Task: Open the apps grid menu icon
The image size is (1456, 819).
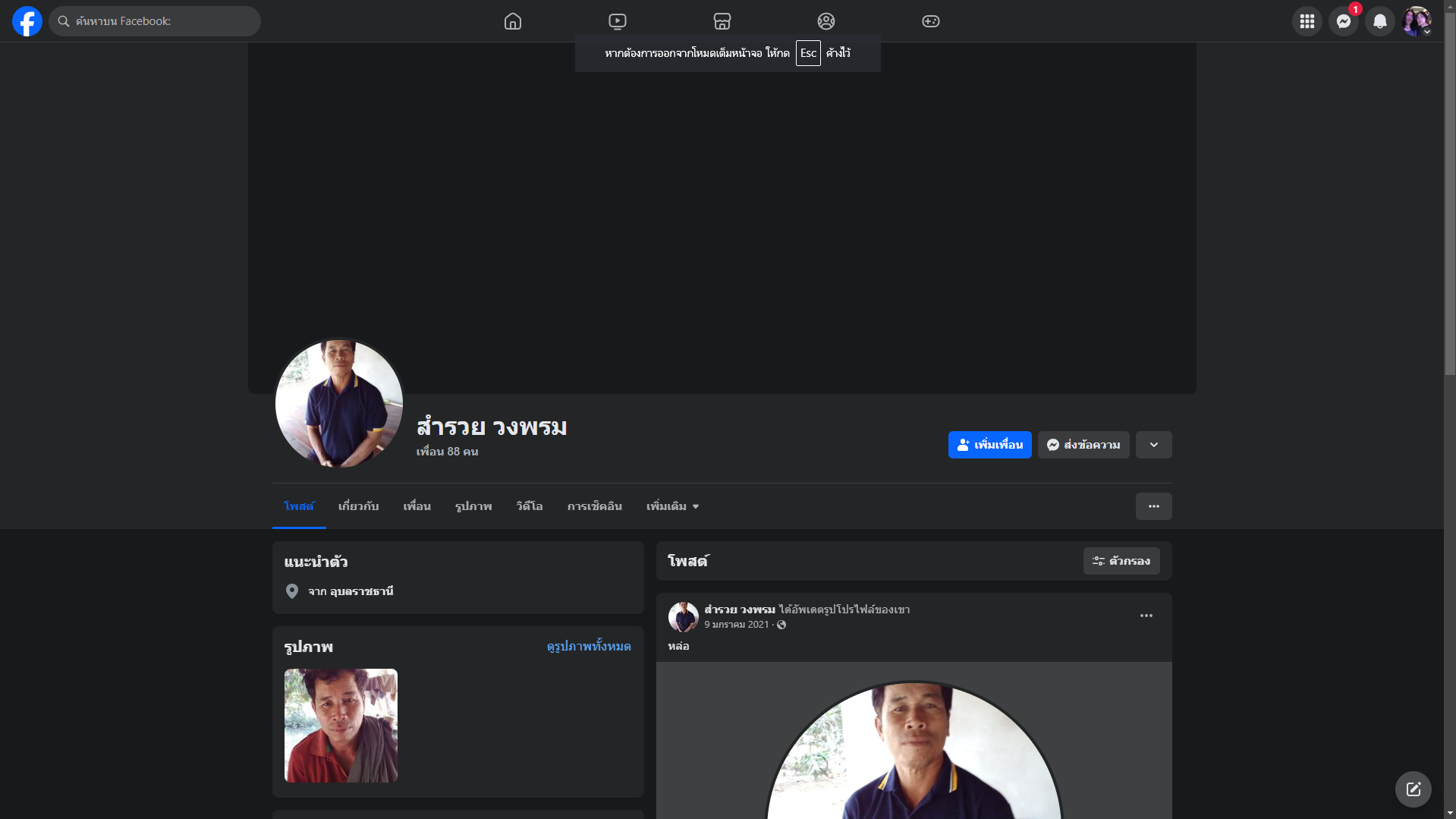Action: click(1307, 21)
